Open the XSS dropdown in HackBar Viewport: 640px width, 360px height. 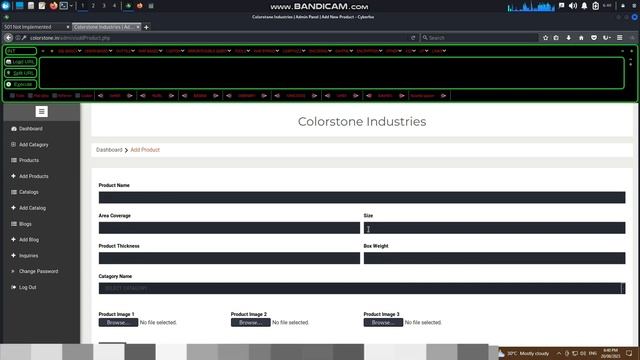[411, 51]
